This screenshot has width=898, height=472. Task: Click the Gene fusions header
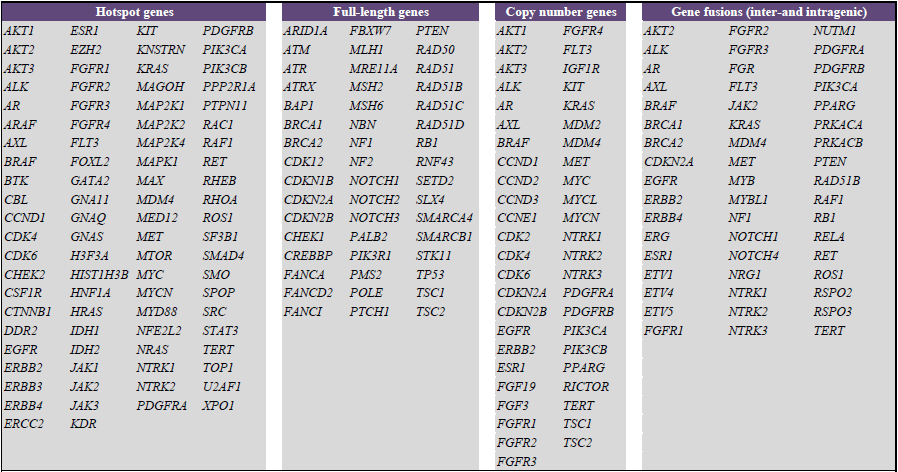pyautogui.click(x=769, y=11)
